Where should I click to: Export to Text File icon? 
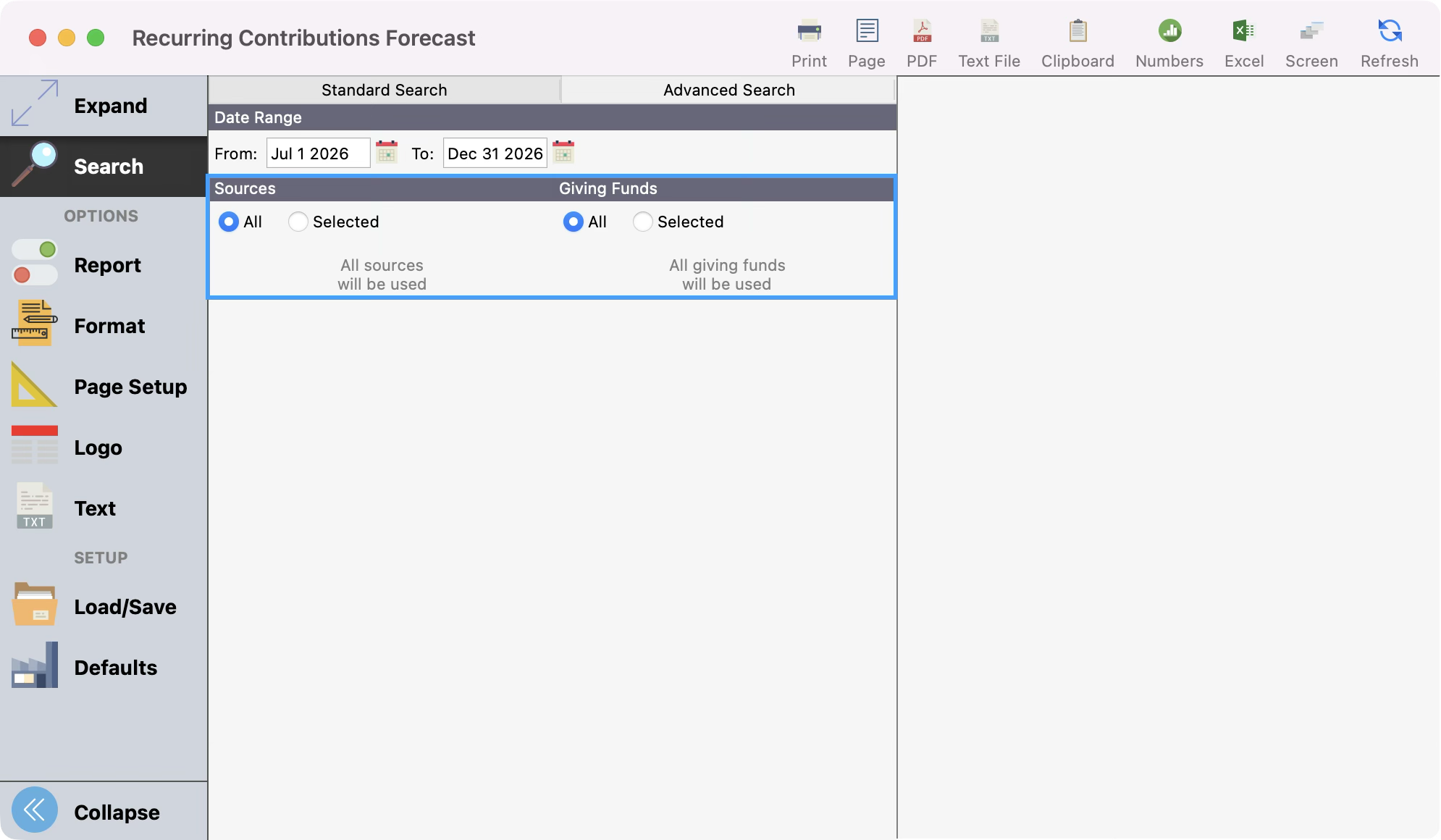click(989, 31)
